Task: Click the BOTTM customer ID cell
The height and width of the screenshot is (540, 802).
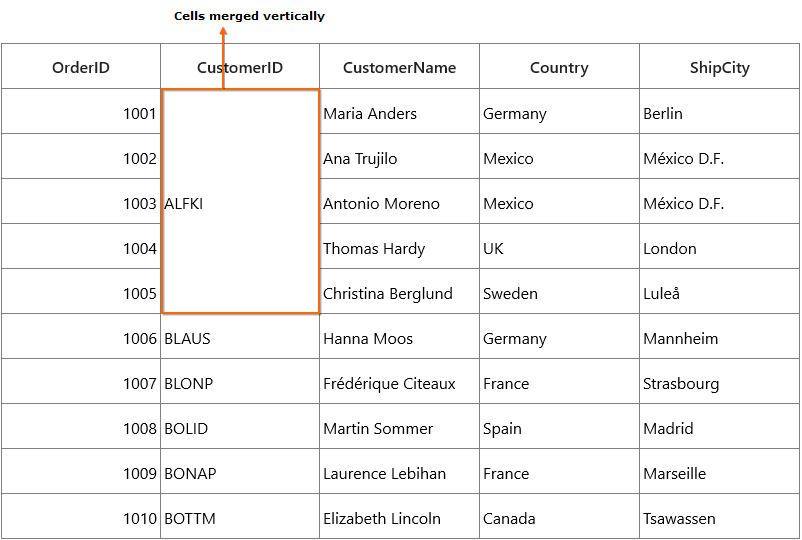Action: [240, 516]
